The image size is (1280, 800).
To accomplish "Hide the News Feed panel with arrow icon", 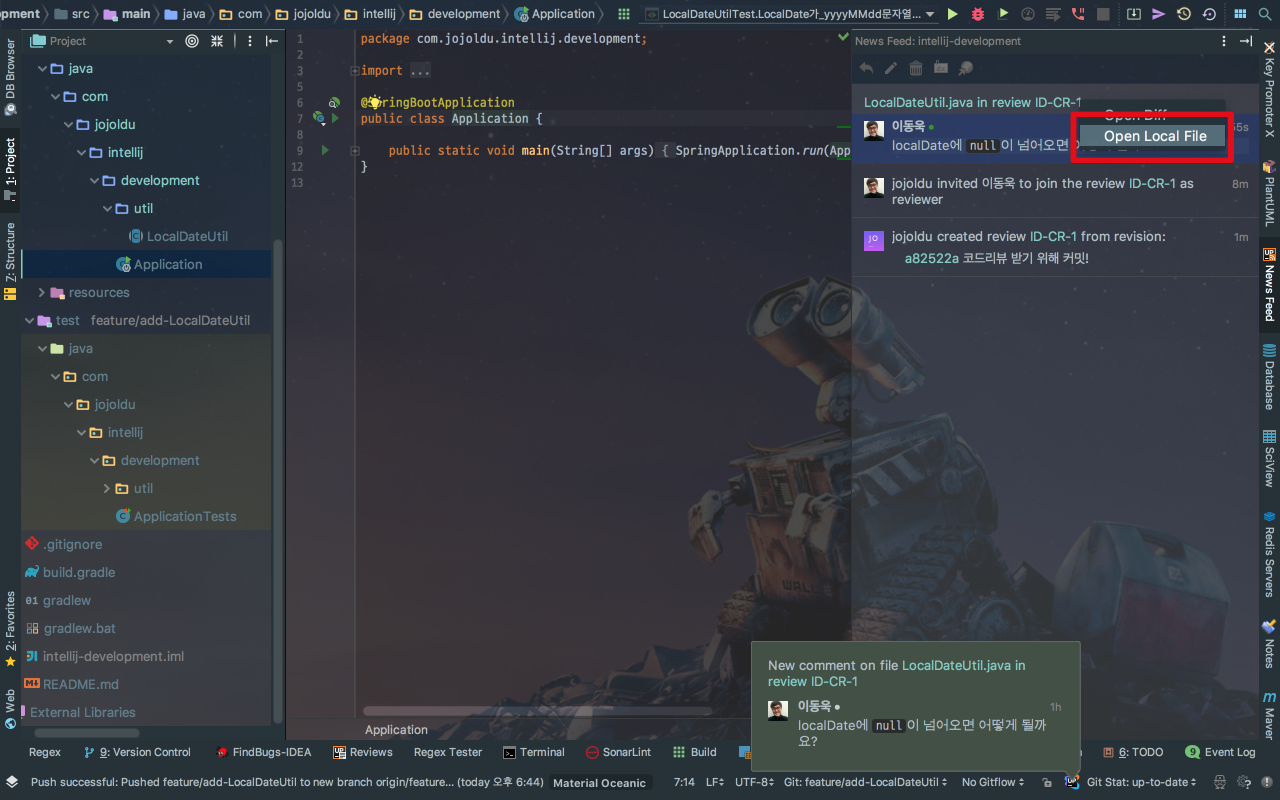I will point(1246,41).
